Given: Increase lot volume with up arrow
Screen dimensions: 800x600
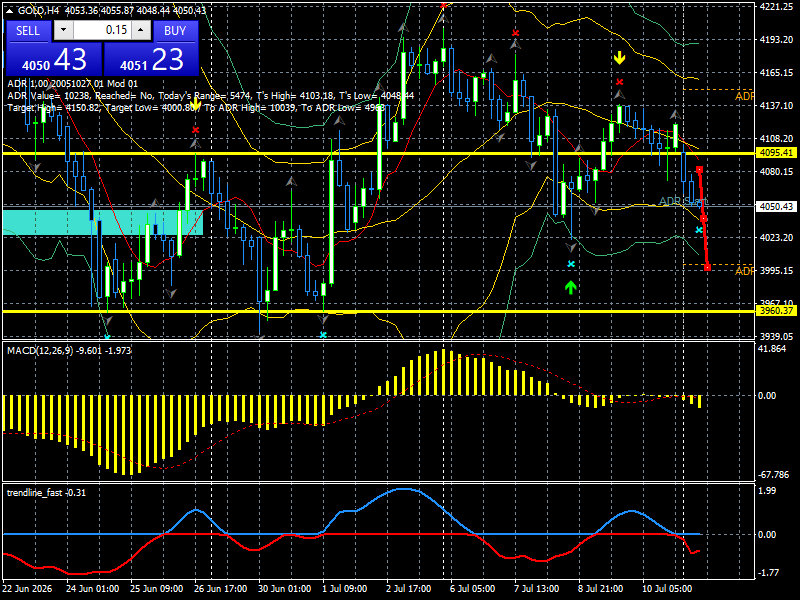Looking at the screenshot, I should (141, 30).
